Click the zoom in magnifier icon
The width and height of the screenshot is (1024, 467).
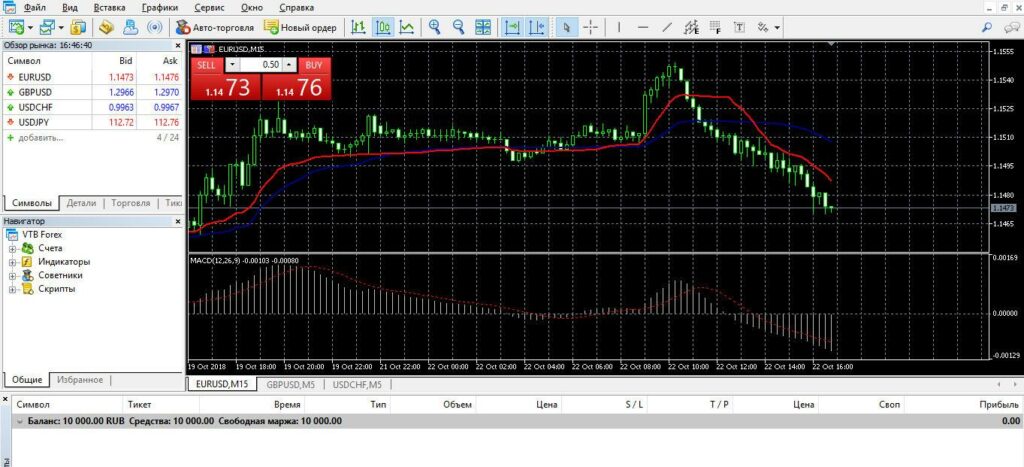point(434,27)
